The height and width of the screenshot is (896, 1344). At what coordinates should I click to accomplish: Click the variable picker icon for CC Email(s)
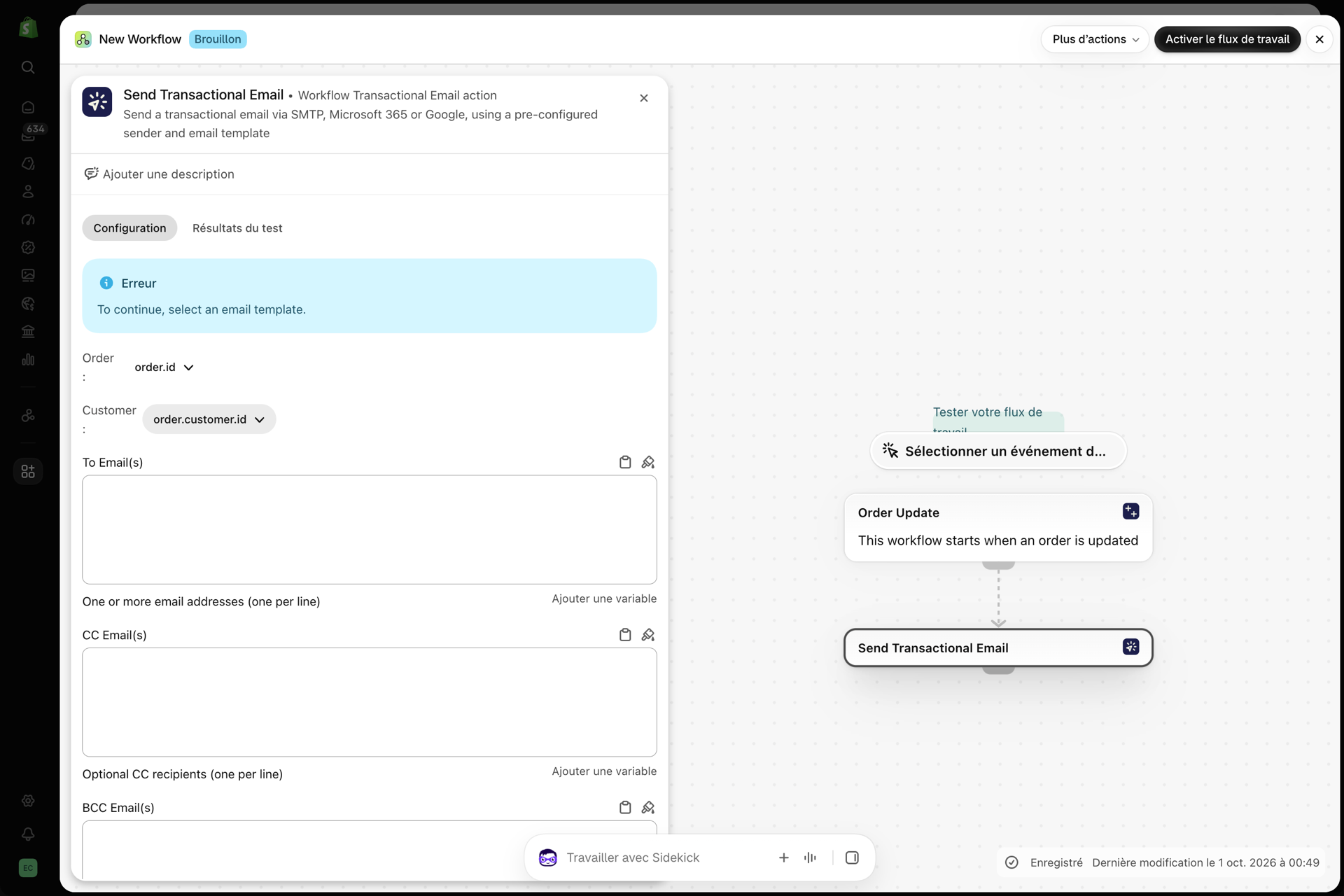click(x=648, y=635)
